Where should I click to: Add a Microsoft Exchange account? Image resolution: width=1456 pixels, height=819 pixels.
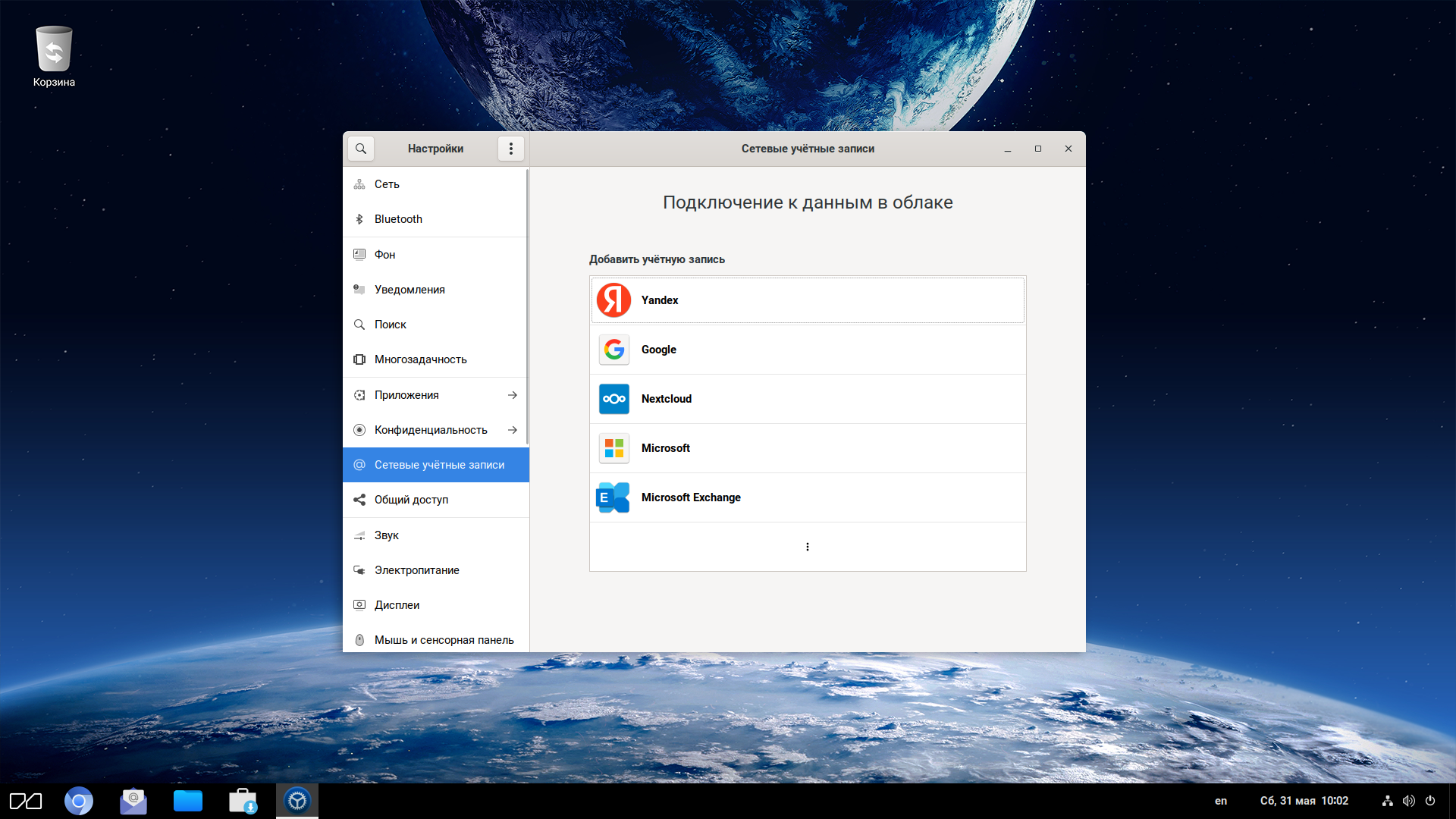click(x=807, y=497)
